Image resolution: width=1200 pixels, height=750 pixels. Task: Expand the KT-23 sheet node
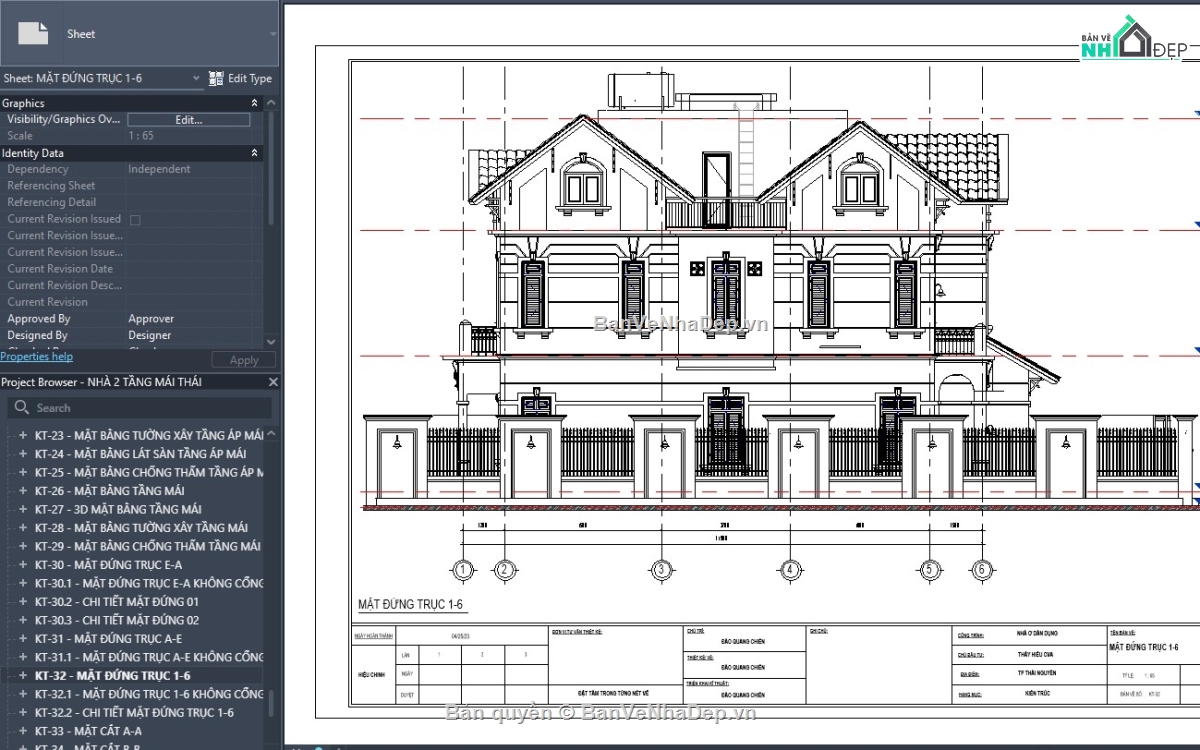pyautogui.click(x=22, y=435)
